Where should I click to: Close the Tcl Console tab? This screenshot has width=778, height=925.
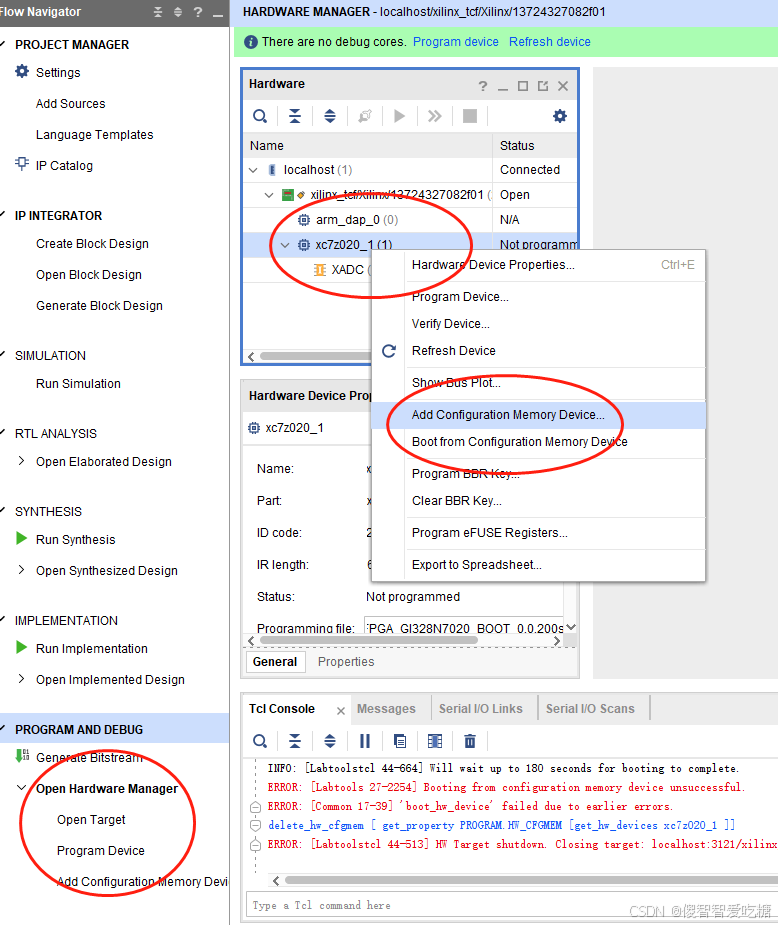tap(341, 711)
